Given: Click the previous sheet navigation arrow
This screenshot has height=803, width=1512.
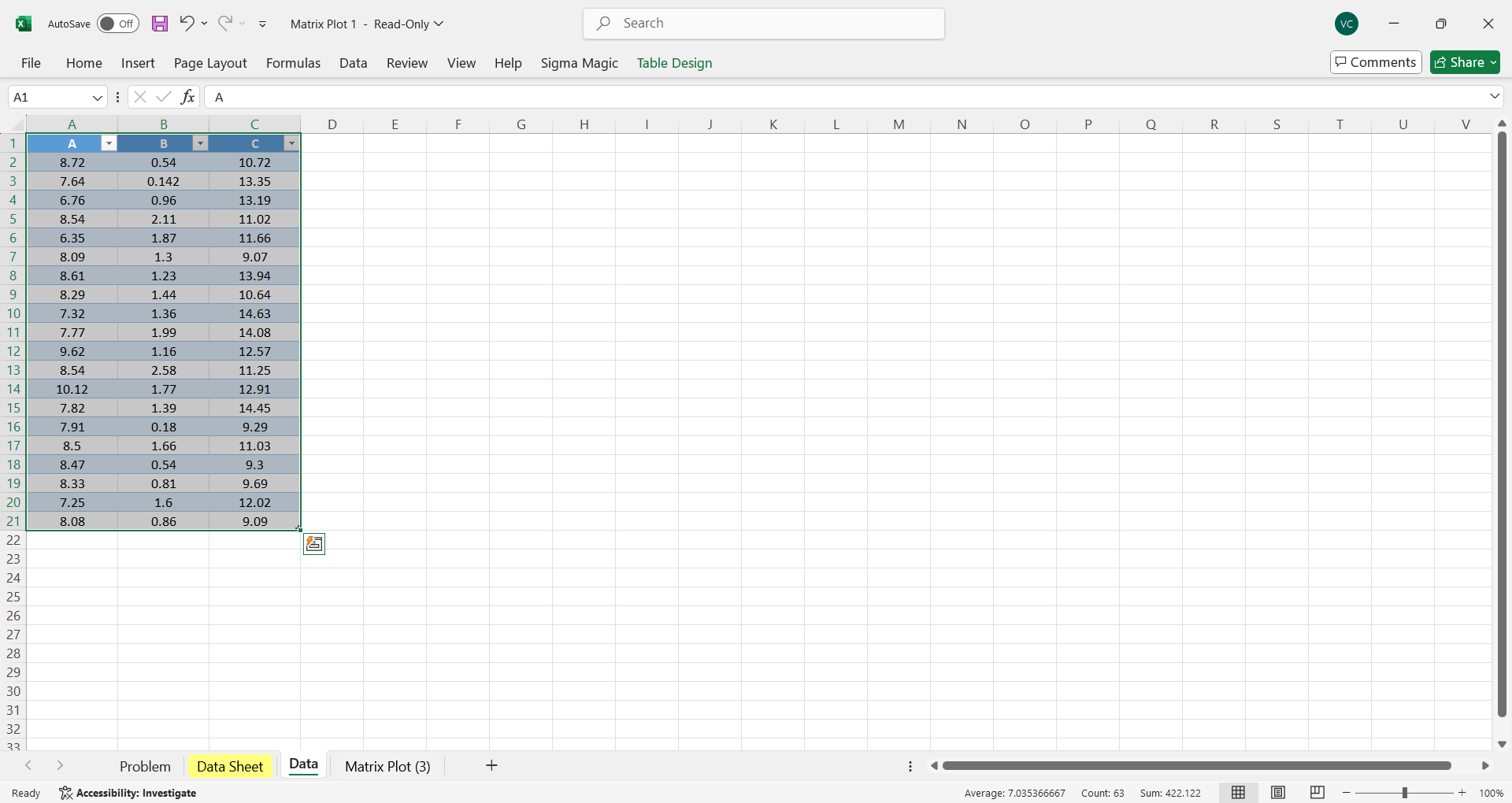Looking at the screenshot, I should (28, 765).
